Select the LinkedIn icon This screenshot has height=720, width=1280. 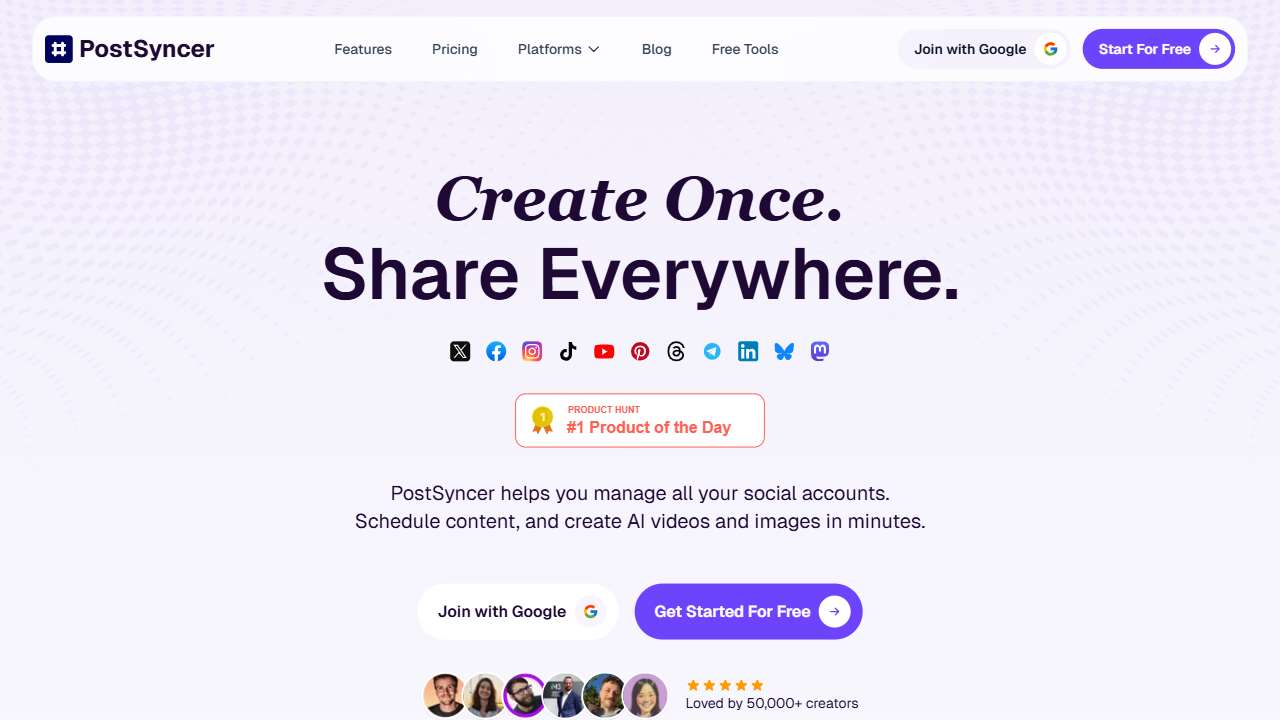[748, 351]
